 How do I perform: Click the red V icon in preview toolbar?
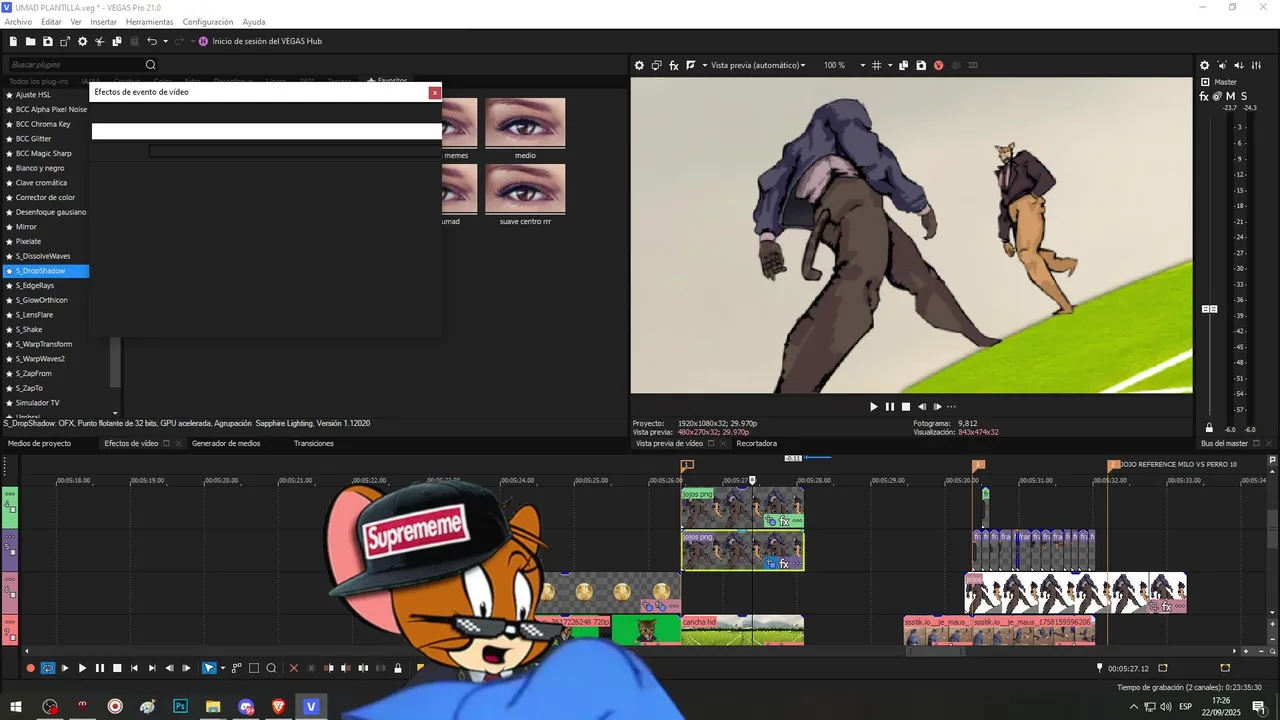tap(938, 65)
